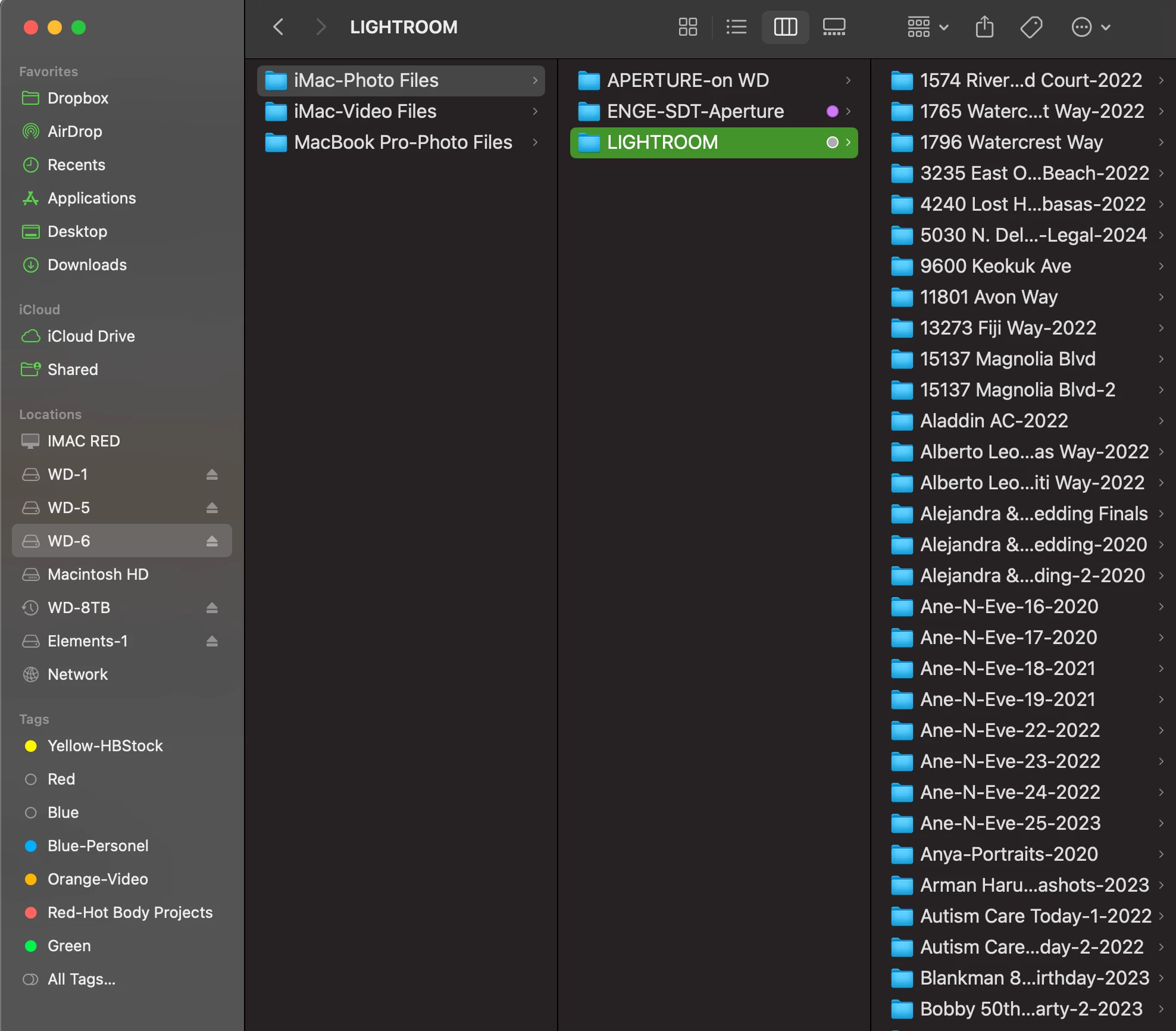Select the Red-Hot Body Projects tag dot

31,913
